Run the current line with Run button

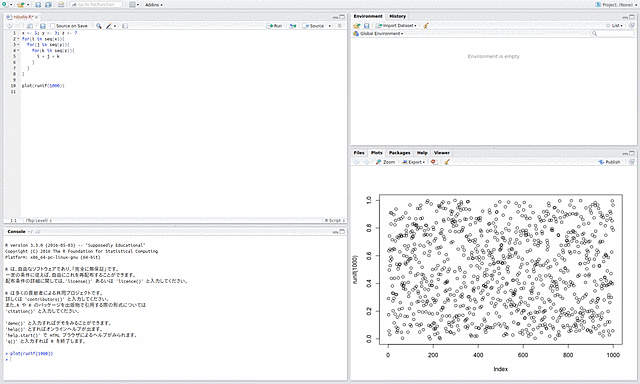pyautogui.click(x=275, y=26)
